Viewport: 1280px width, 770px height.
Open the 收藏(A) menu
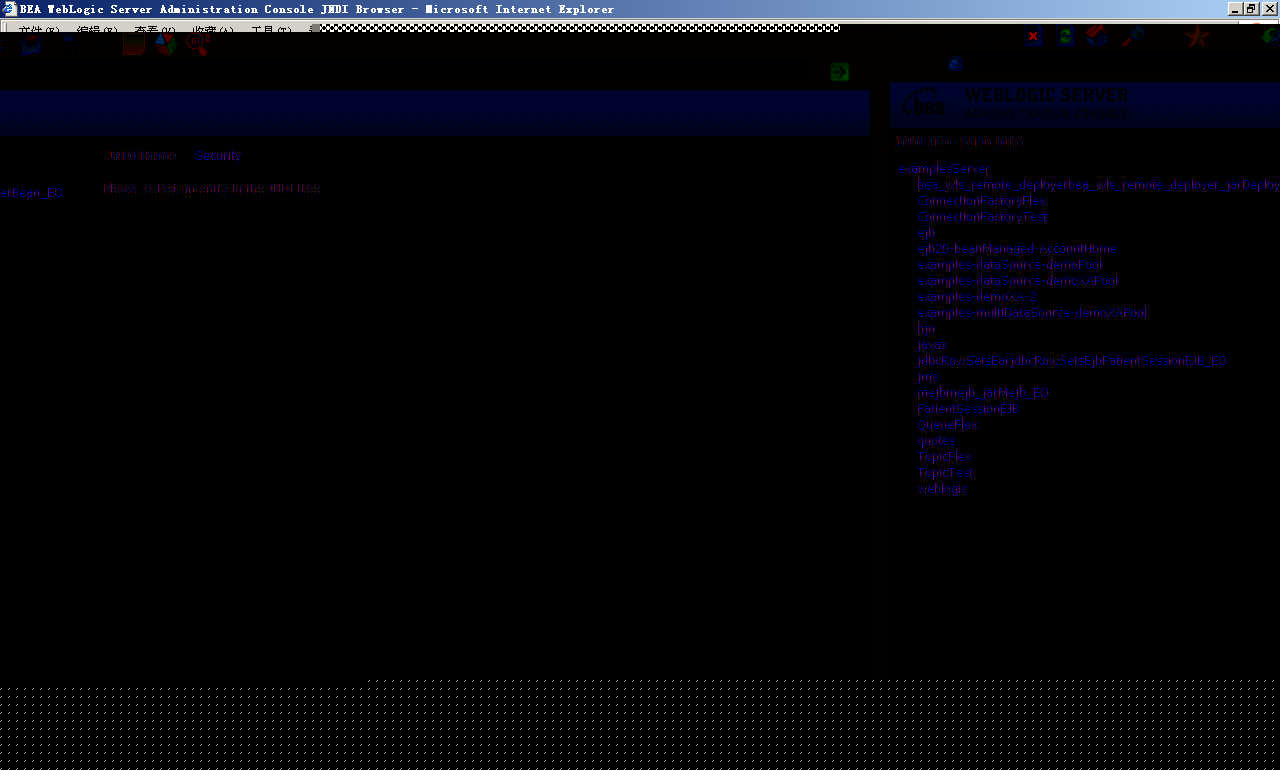[x=212, y=29]
